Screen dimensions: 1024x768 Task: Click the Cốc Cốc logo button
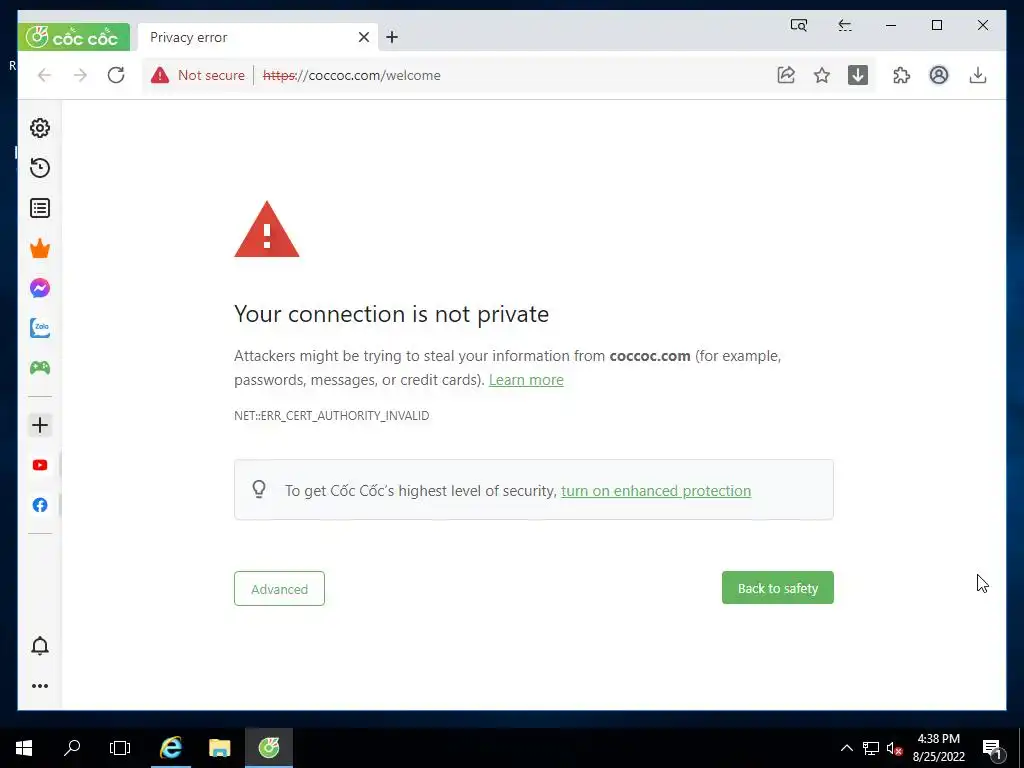(x=74, y=37)
